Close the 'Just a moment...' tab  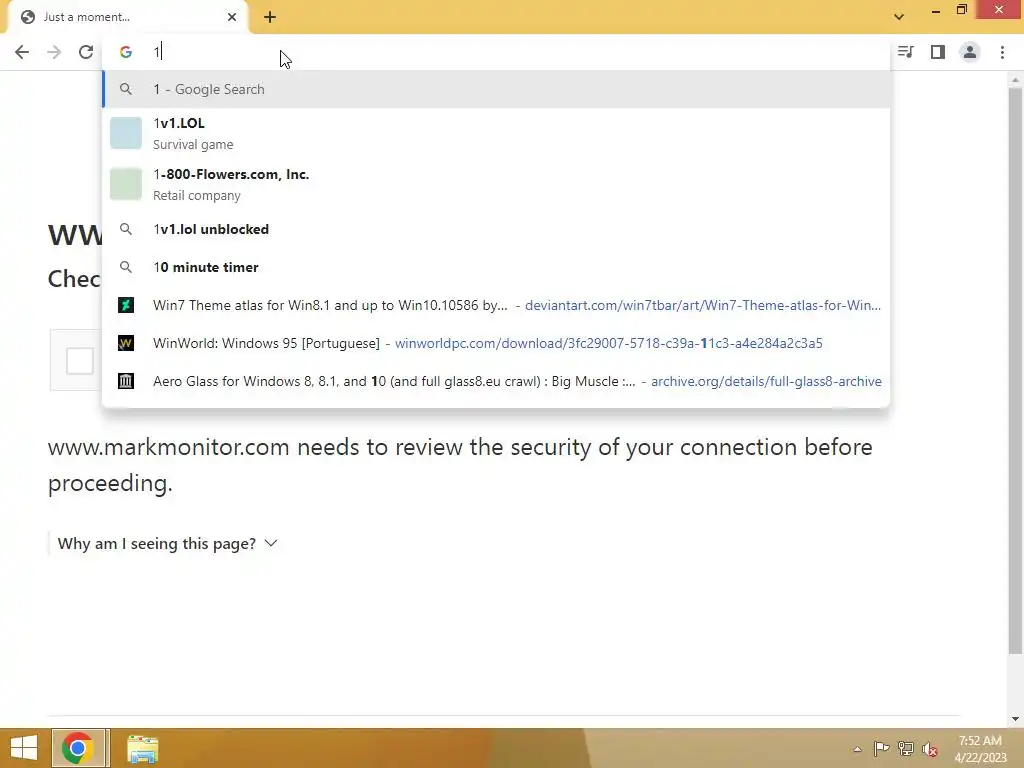232,17
